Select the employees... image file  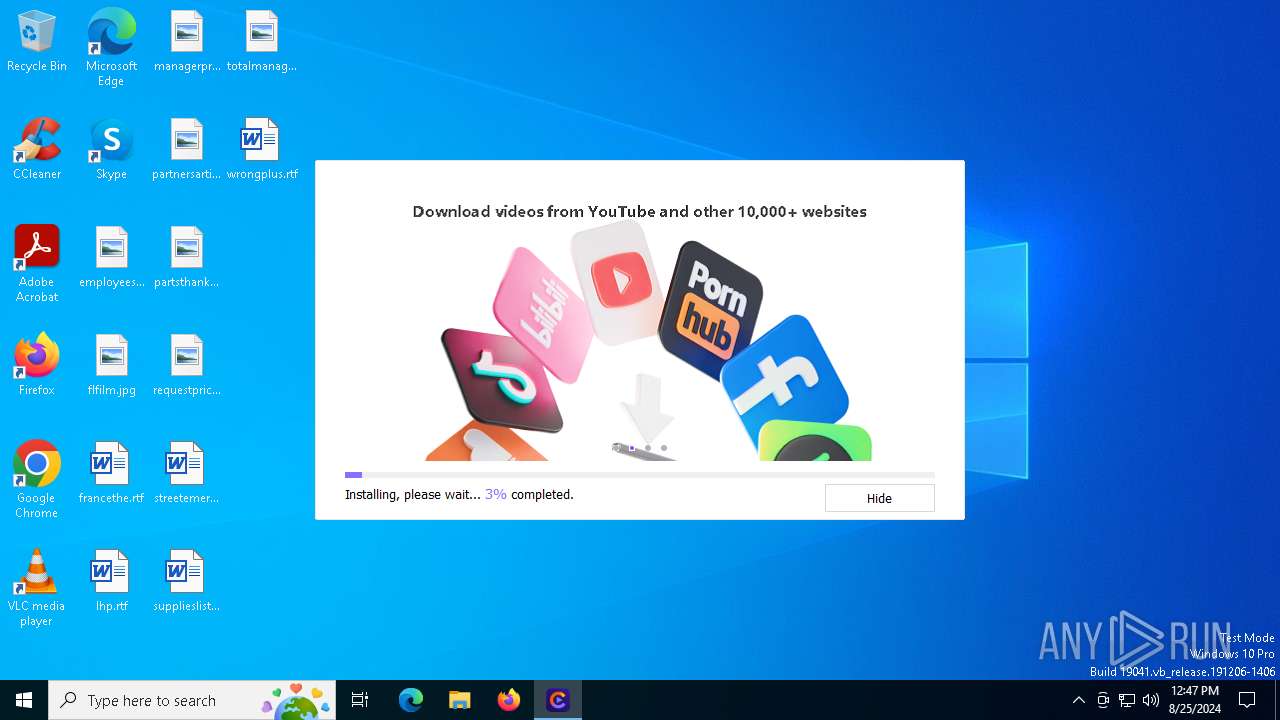pyautogui.click(x=111, y=257)
